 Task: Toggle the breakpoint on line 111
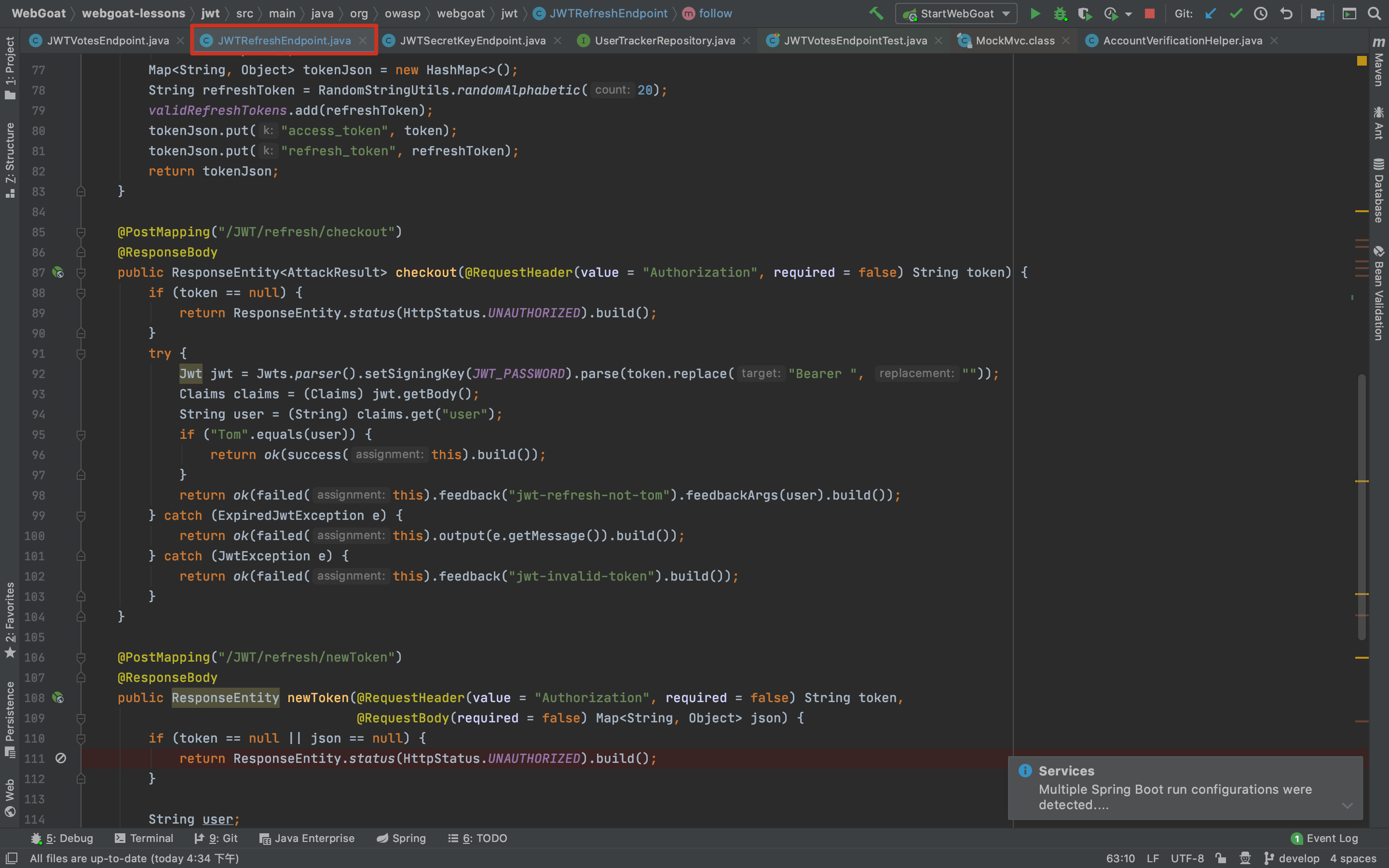(x=60, y=759)
